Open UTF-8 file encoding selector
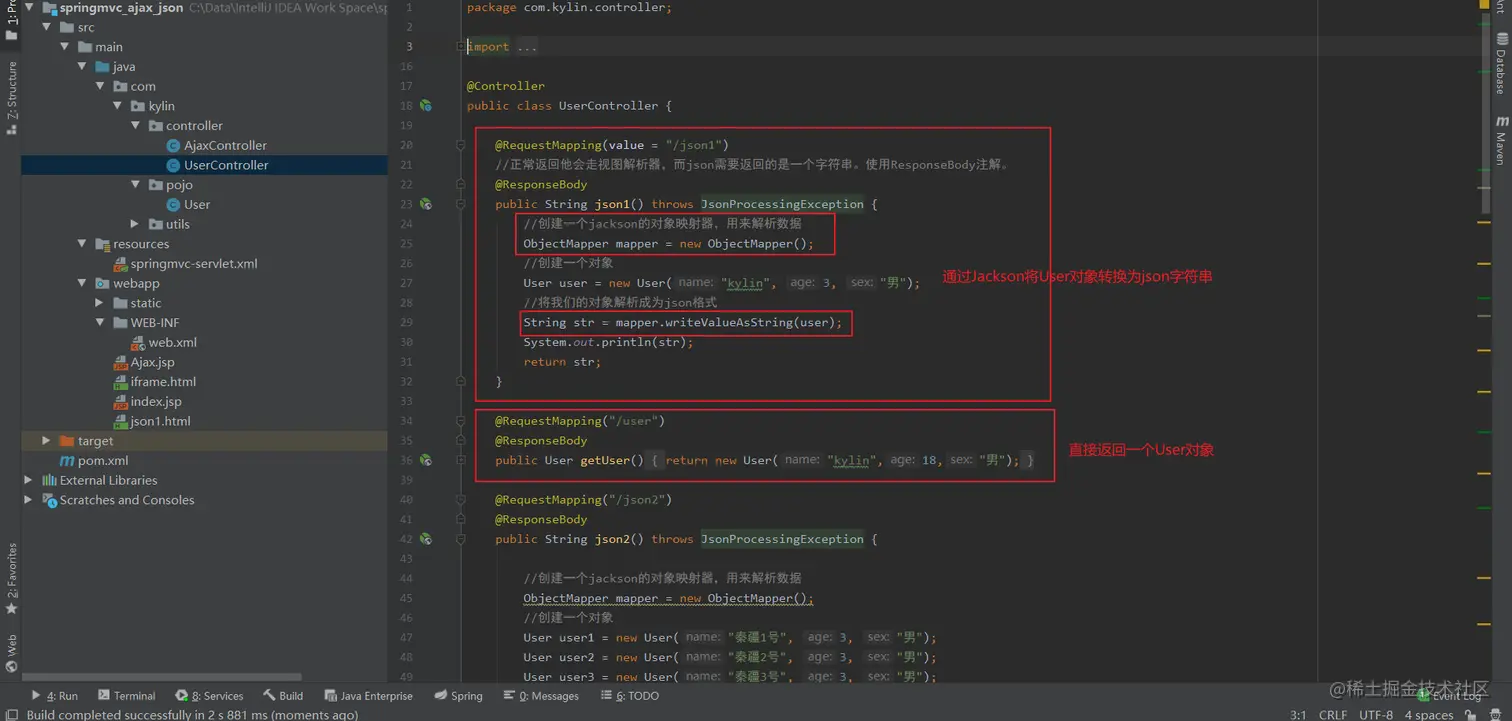 click(x=1376, y=715)
